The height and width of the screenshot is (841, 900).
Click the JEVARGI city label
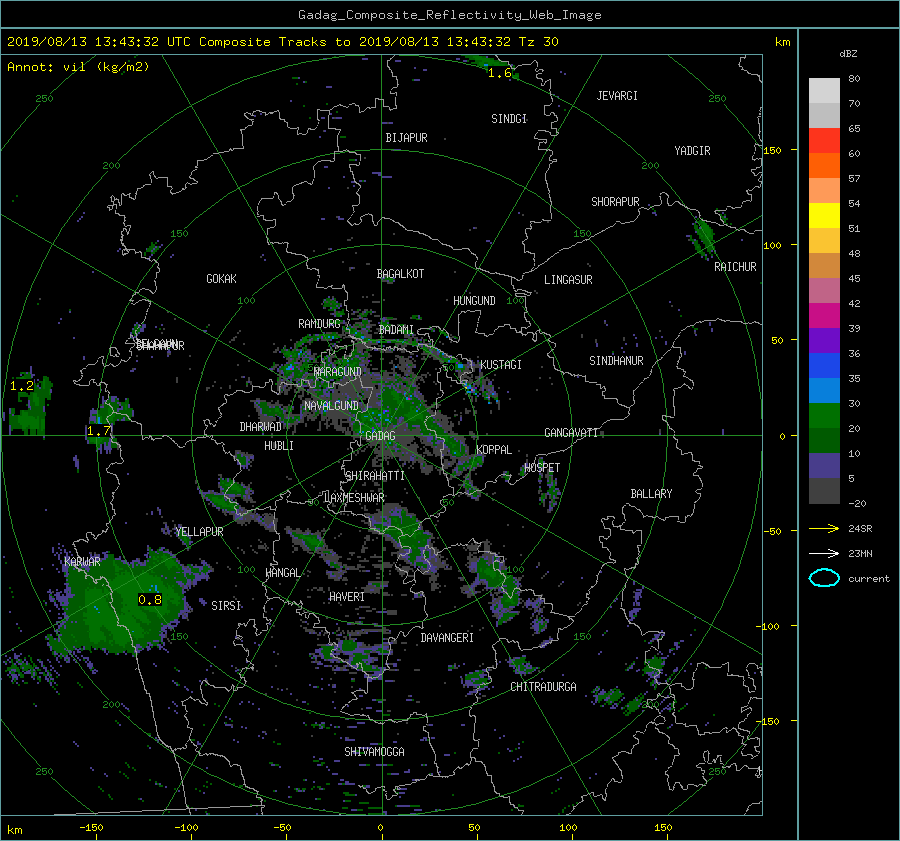pyautogui.click(x=617, y=96)
